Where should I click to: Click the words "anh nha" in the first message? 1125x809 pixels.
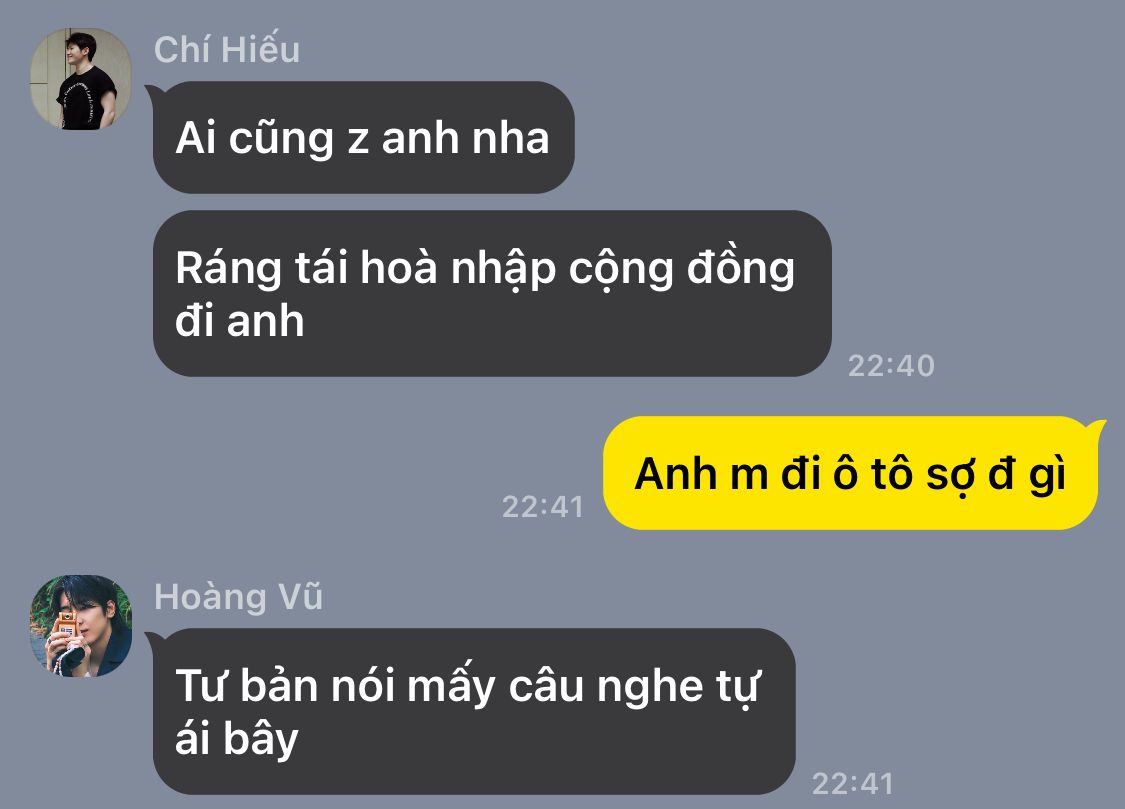pos(465,138)
